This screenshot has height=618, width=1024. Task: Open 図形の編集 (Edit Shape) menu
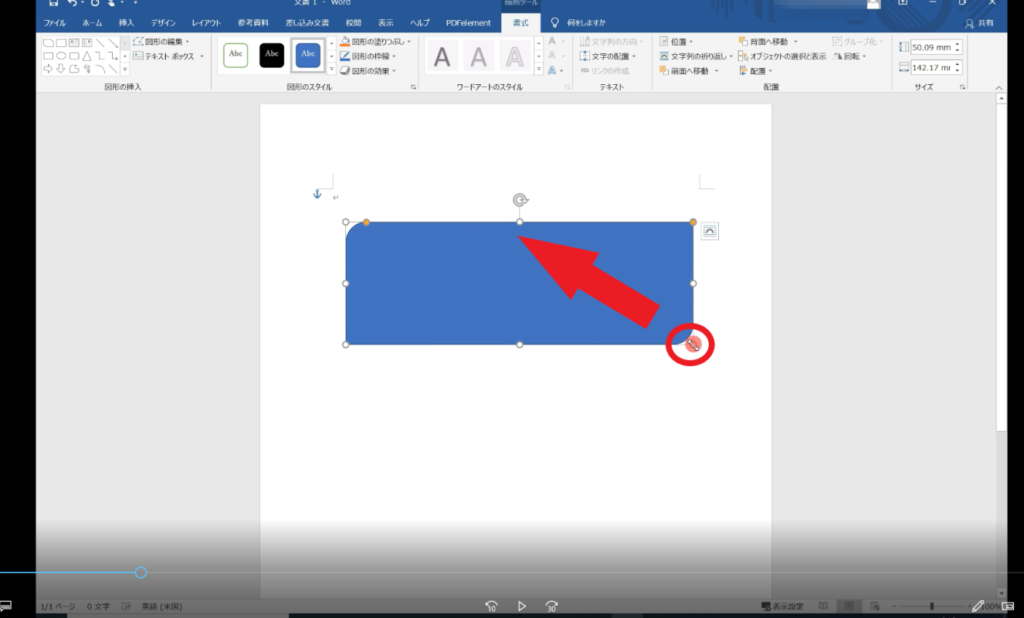pos(166,42)
